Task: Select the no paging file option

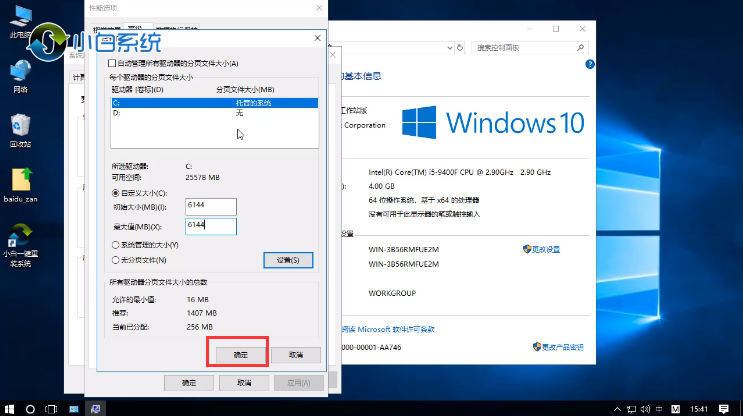Action: [x=115, y=260]
